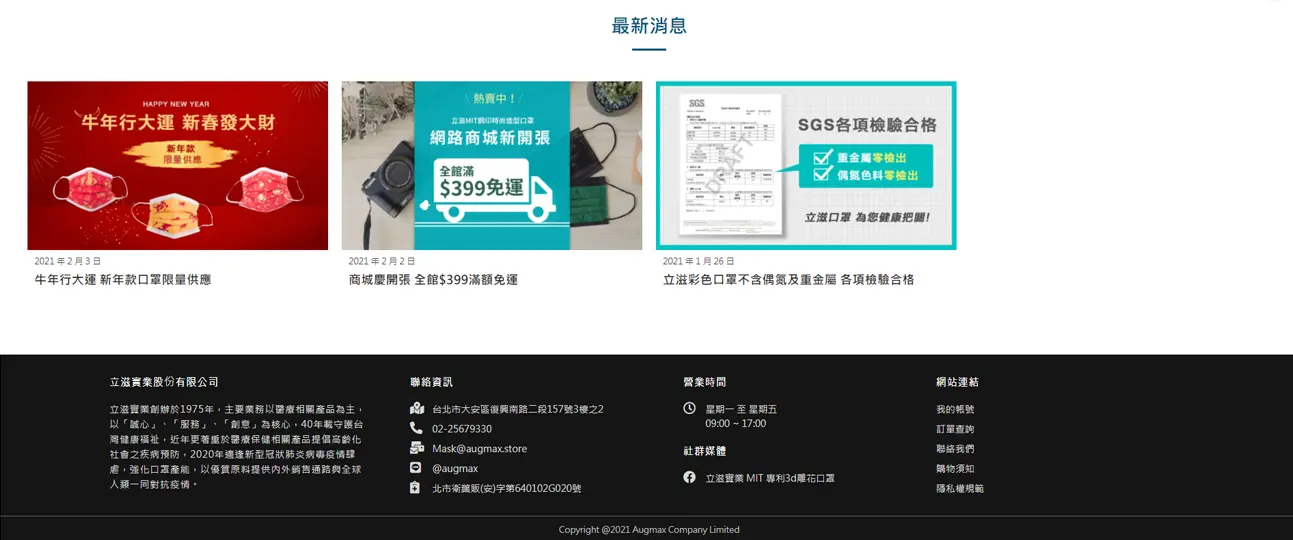Open article 立滋彩色口罩不含偶氮及重金屬
This screenshot has width=1293, height=540.
pos(788,280)
